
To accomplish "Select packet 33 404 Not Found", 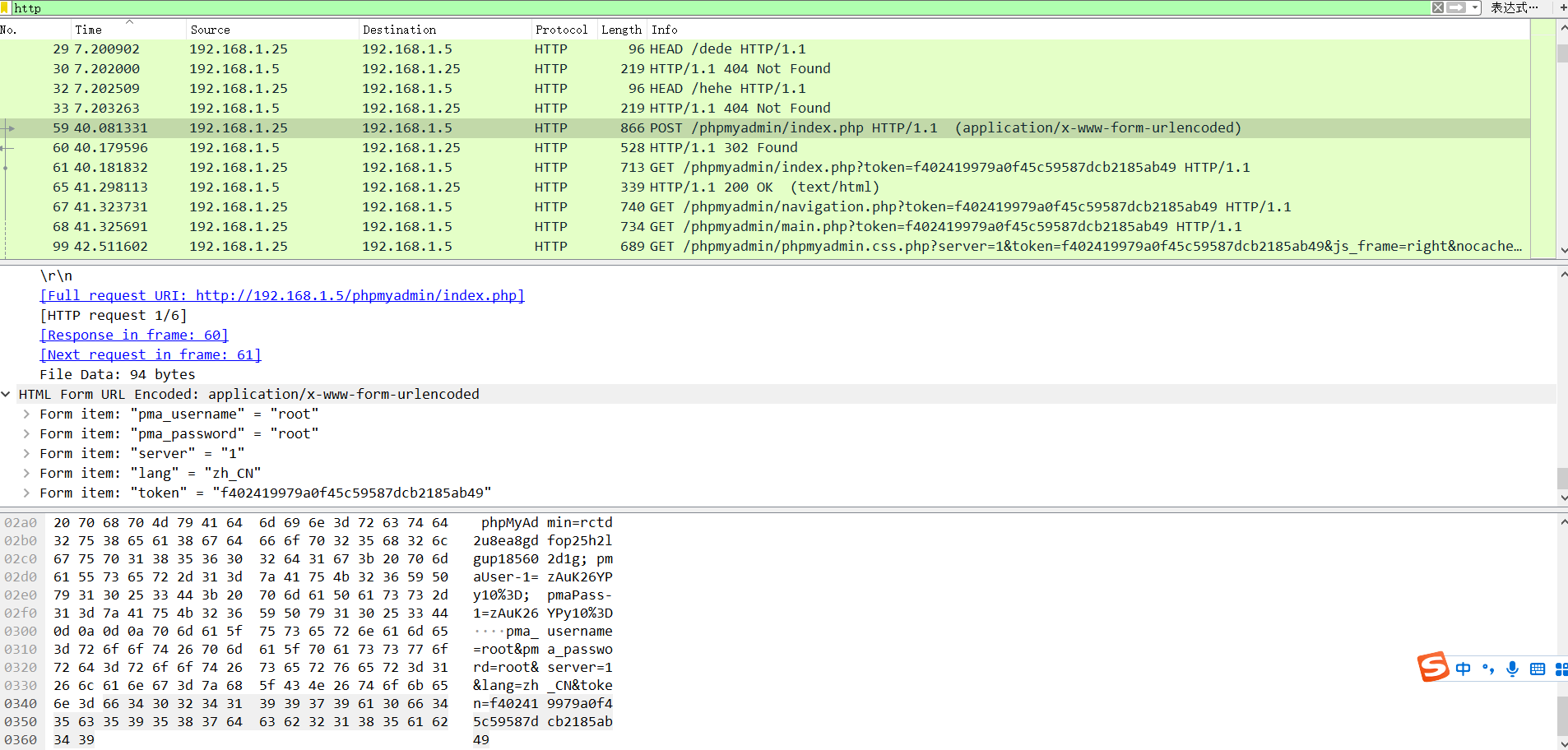I will tap(765, 109).
